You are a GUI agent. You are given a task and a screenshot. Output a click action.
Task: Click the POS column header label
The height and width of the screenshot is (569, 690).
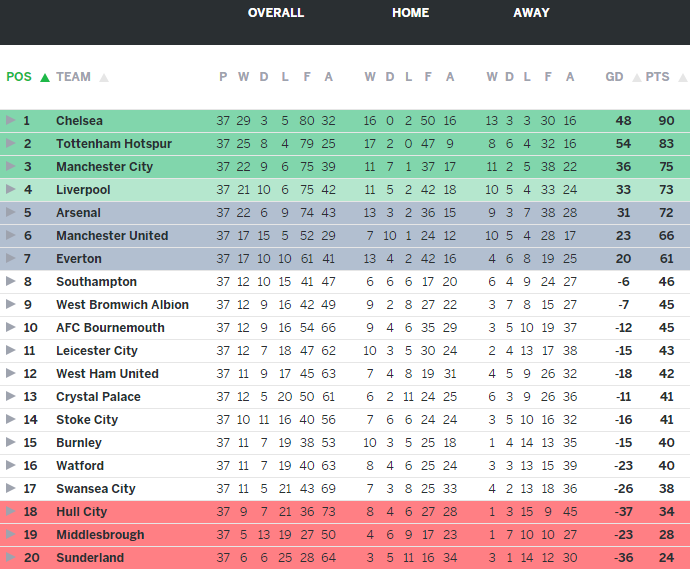click(x=19, y=77)
